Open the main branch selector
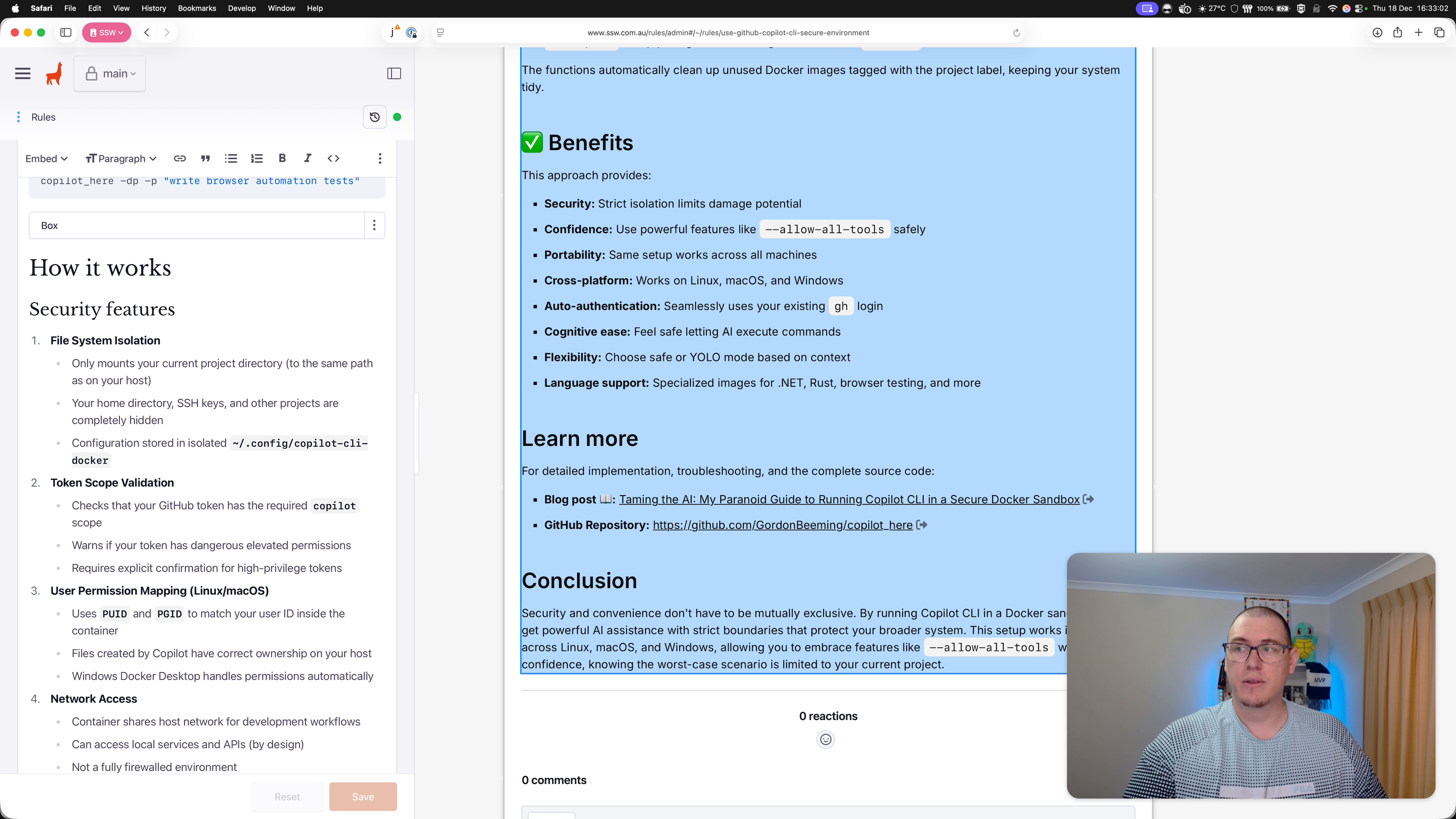Viewport: 1456px width, 819px height. pos(110,74)
